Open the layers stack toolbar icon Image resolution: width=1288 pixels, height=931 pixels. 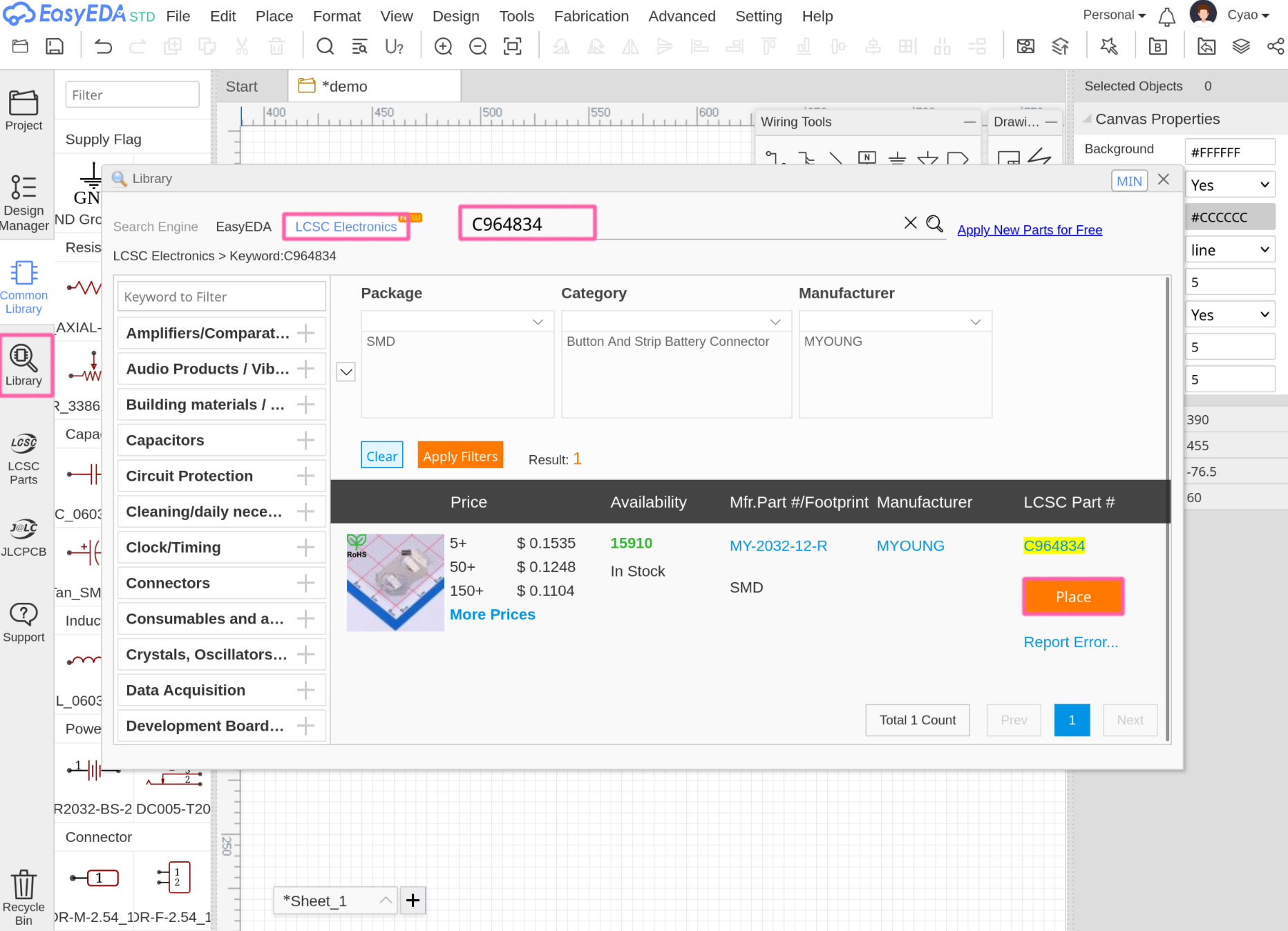point(1241,46)
